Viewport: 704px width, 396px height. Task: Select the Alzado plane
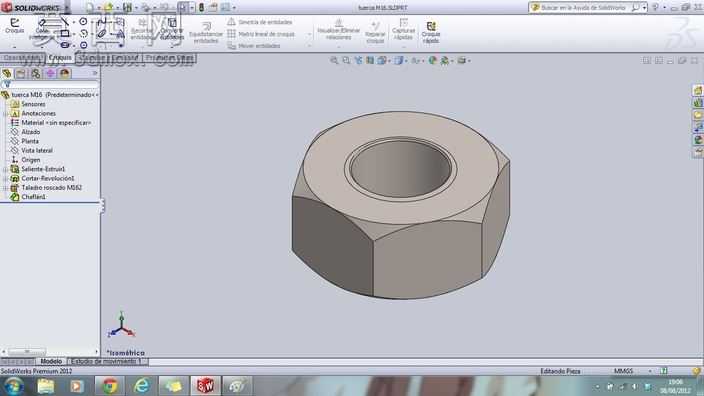[x=26, y=132]
